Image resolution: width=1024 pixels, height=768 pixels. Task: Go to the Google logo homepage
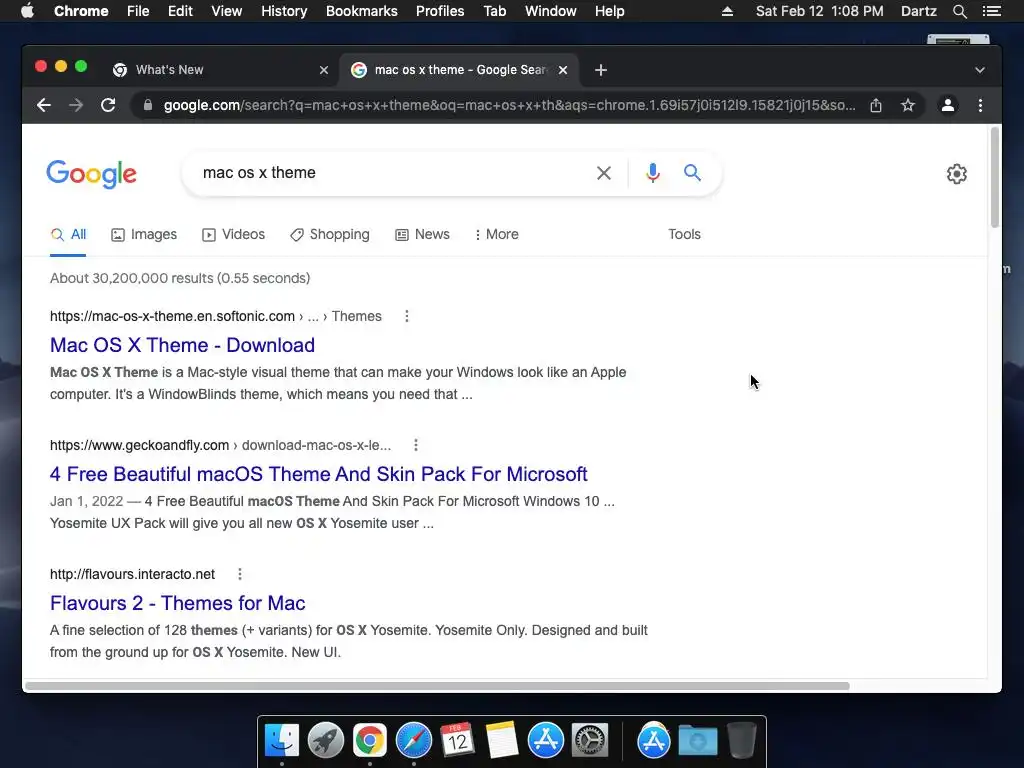coord(91,174)
